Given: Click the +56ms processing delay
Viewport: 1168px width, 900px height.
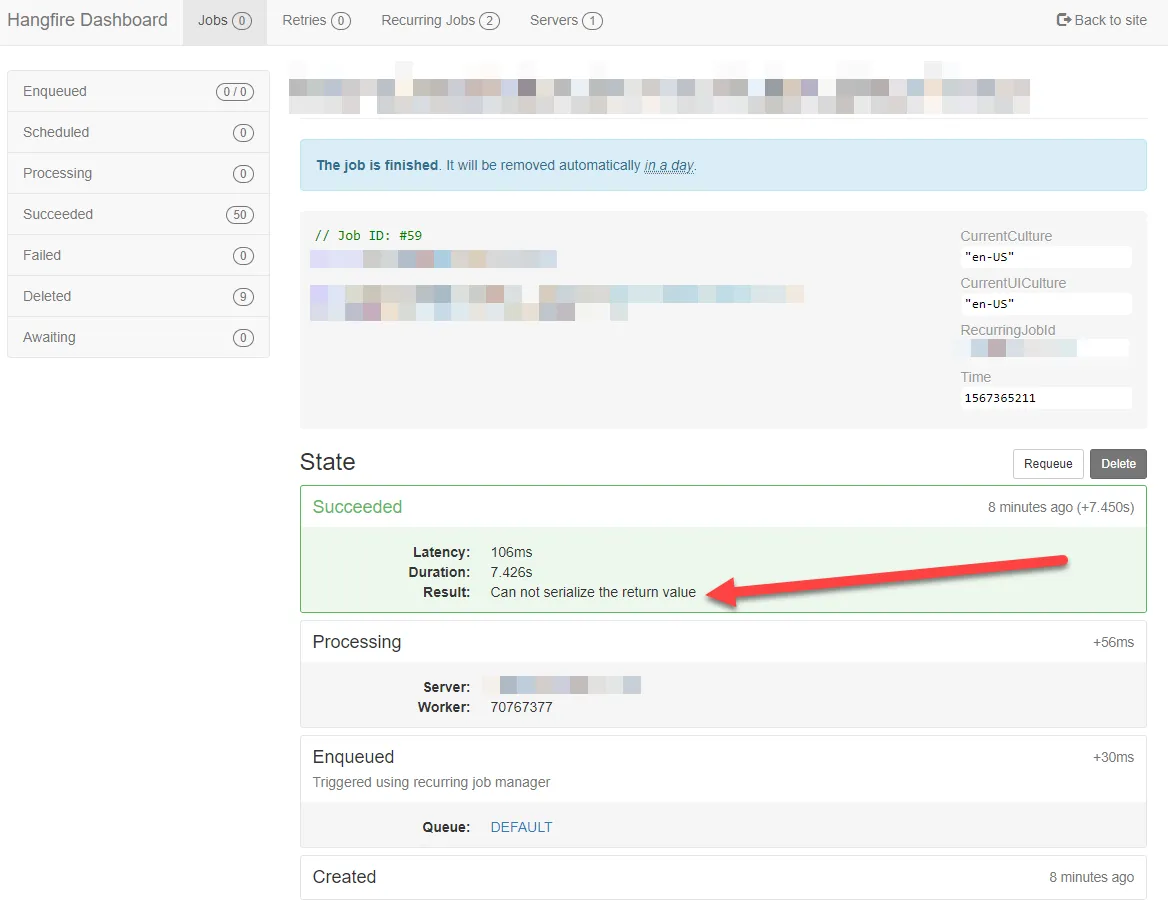Looking at the screenshot, I should click(1113, 642).
